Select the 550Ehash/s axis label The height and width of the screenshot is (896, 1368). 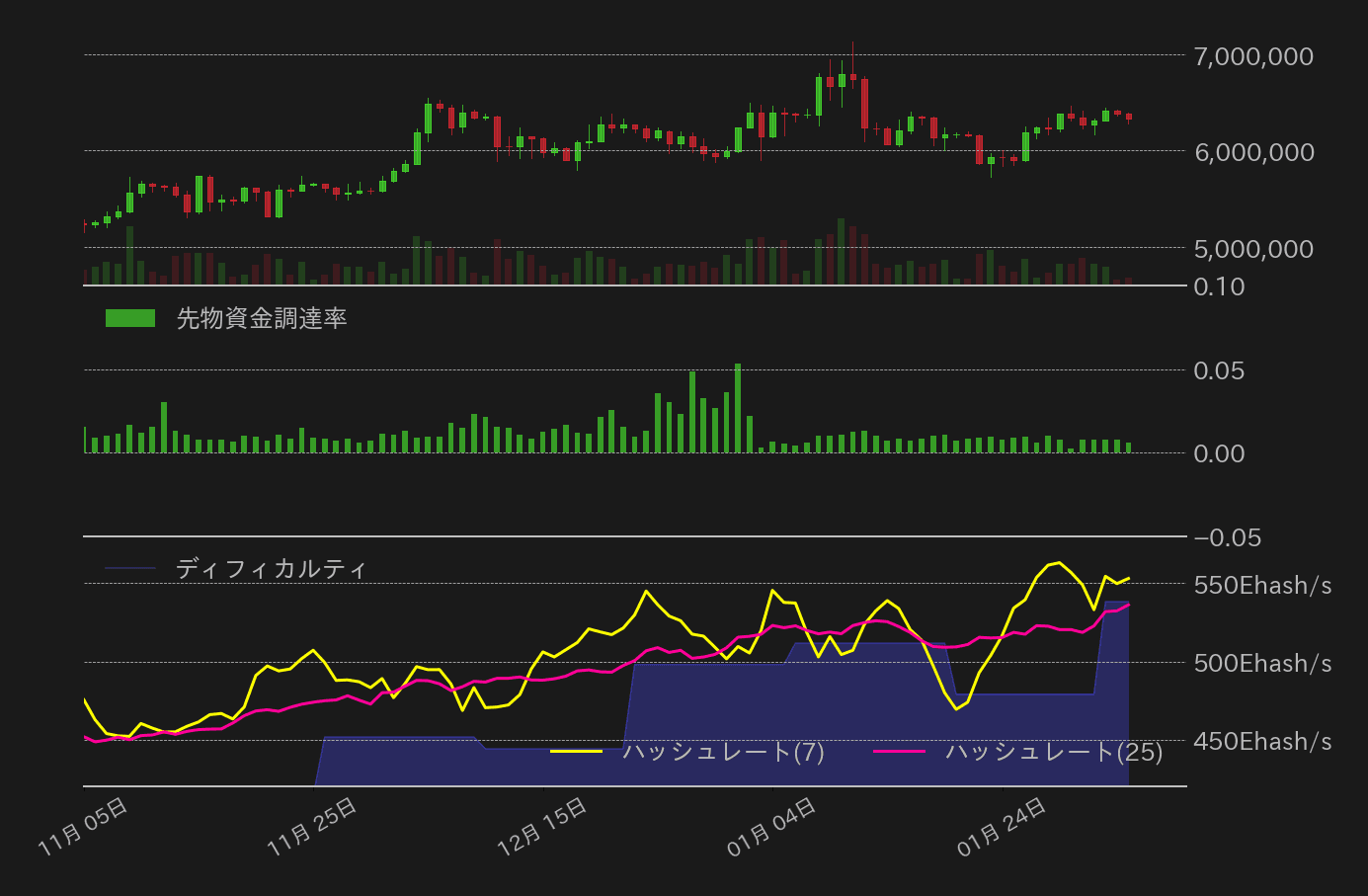(x=1262, y=585)
